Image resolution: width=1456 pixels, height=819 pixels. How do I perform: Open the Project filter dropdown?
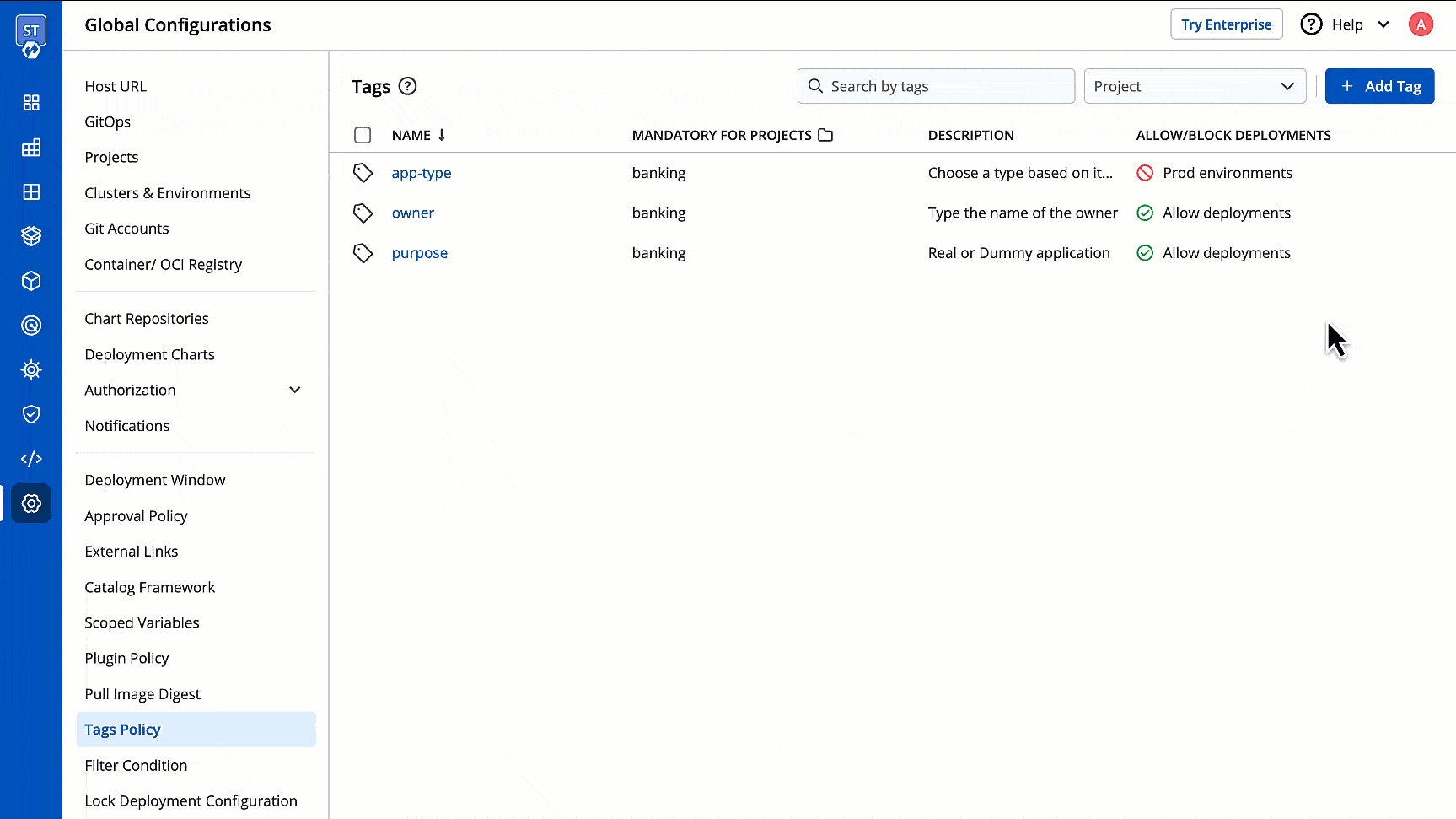click(x=1194, y=86)
